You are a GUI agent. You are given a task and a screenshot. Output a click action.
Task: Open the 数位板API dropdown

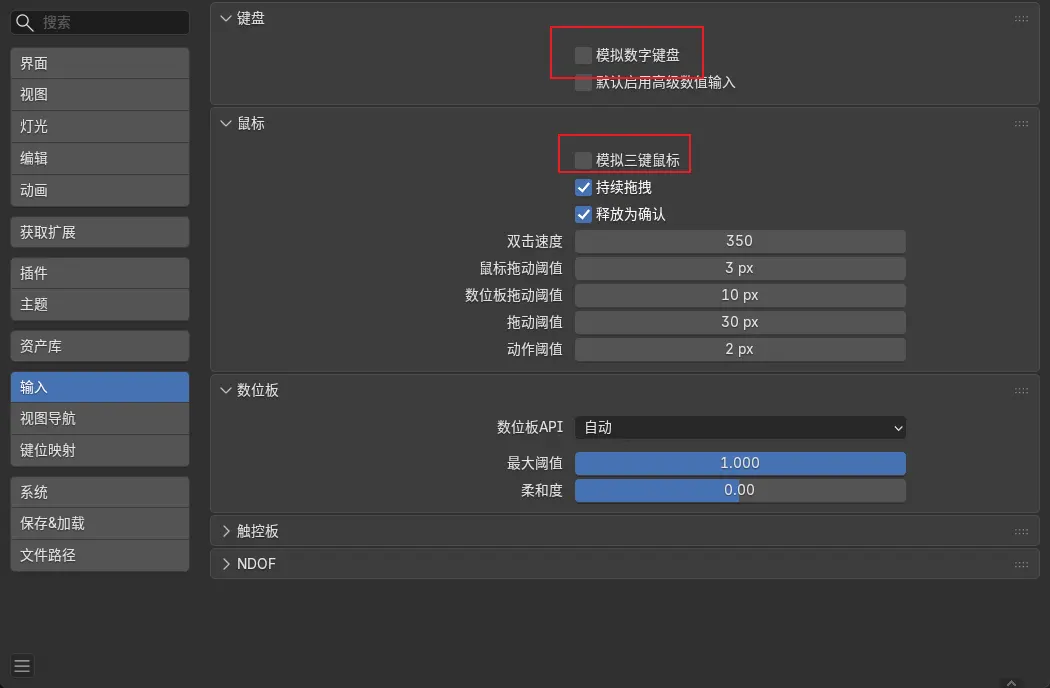click(x=740, y=428)
